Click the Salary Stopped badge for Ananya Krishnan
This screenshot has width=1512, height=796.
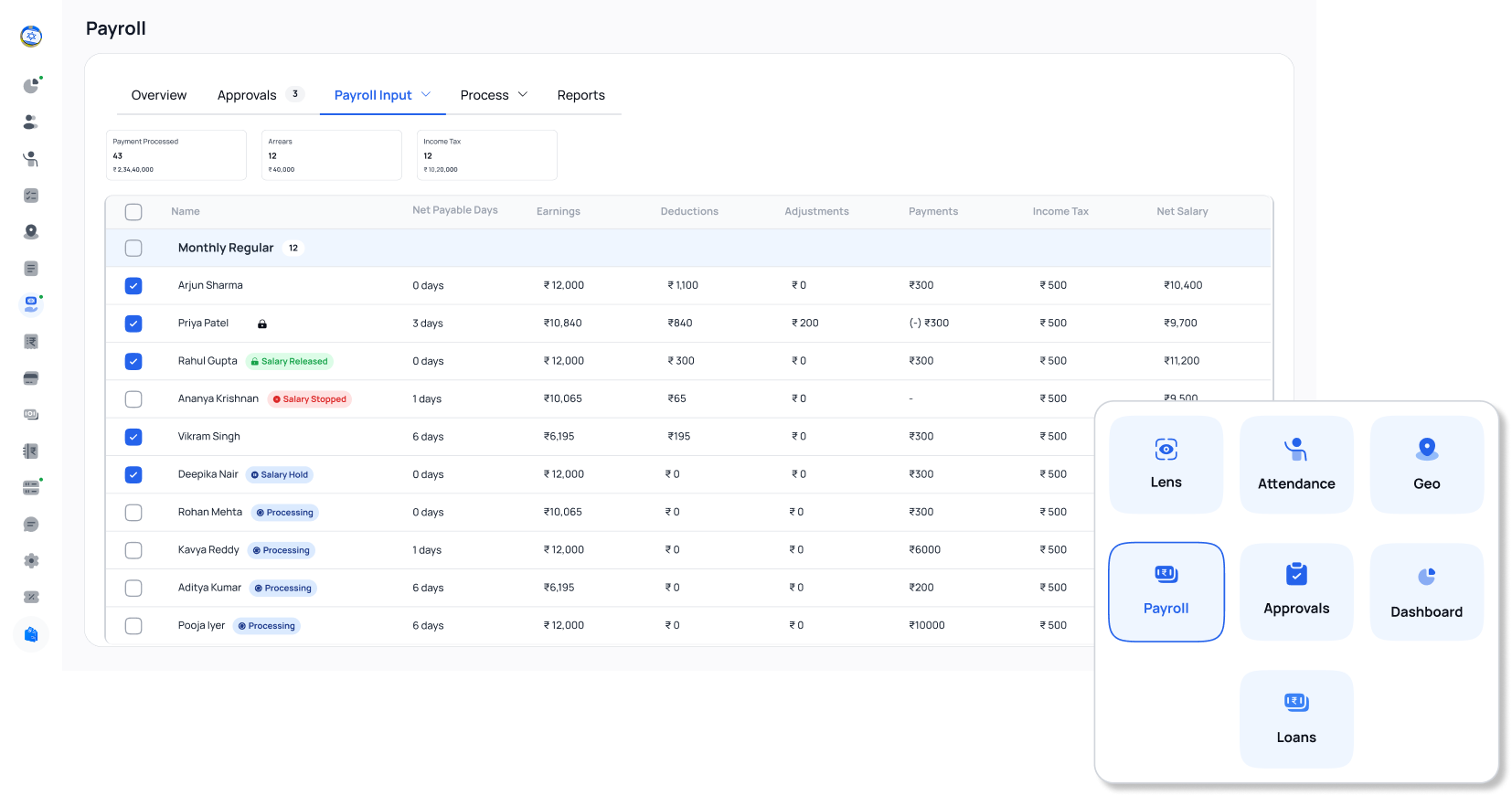[310, 399]
